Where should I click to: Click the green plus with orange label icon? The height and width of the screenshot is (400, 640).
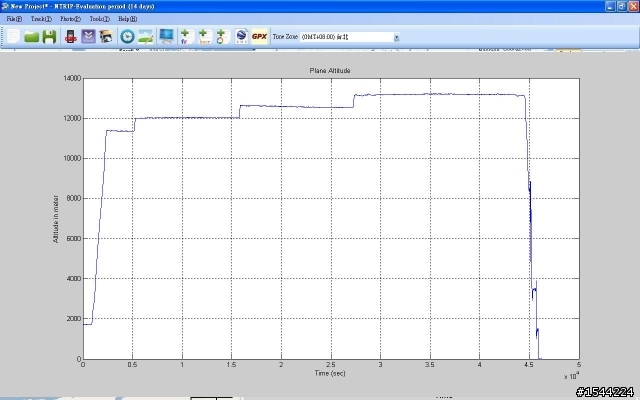click(x=204, y=37)
